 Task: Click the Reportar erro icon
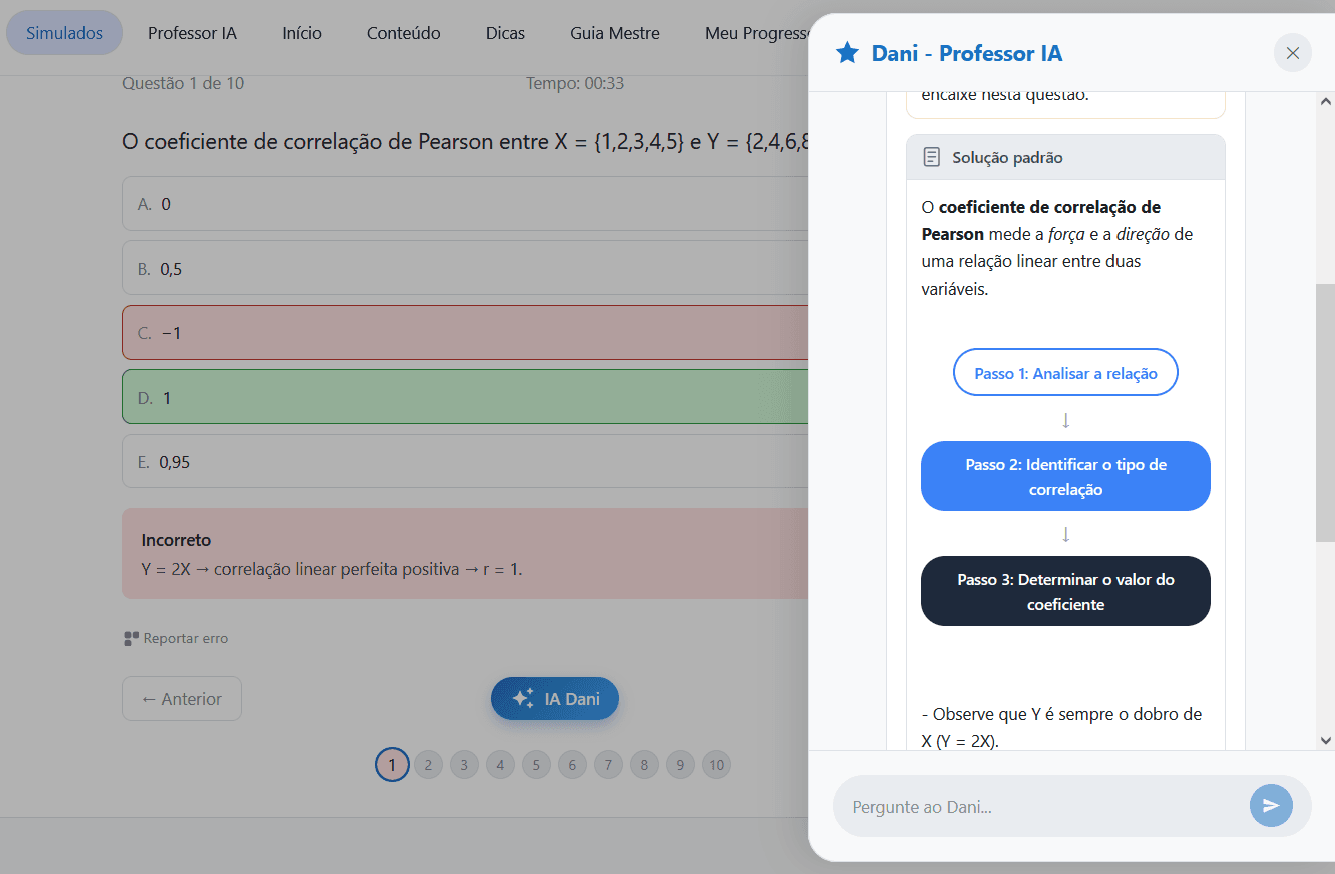[131, 638]
